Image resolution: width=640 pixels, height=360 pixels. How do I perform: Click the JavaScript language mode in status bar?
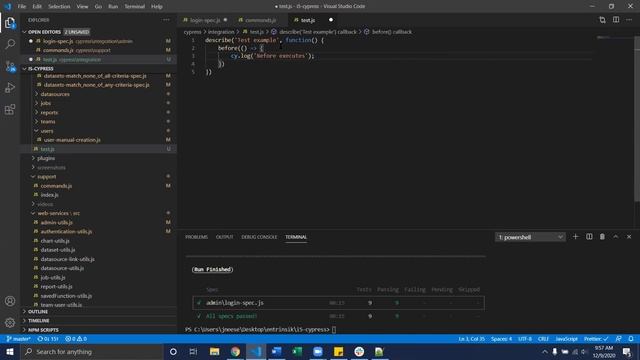pos(566,339)
